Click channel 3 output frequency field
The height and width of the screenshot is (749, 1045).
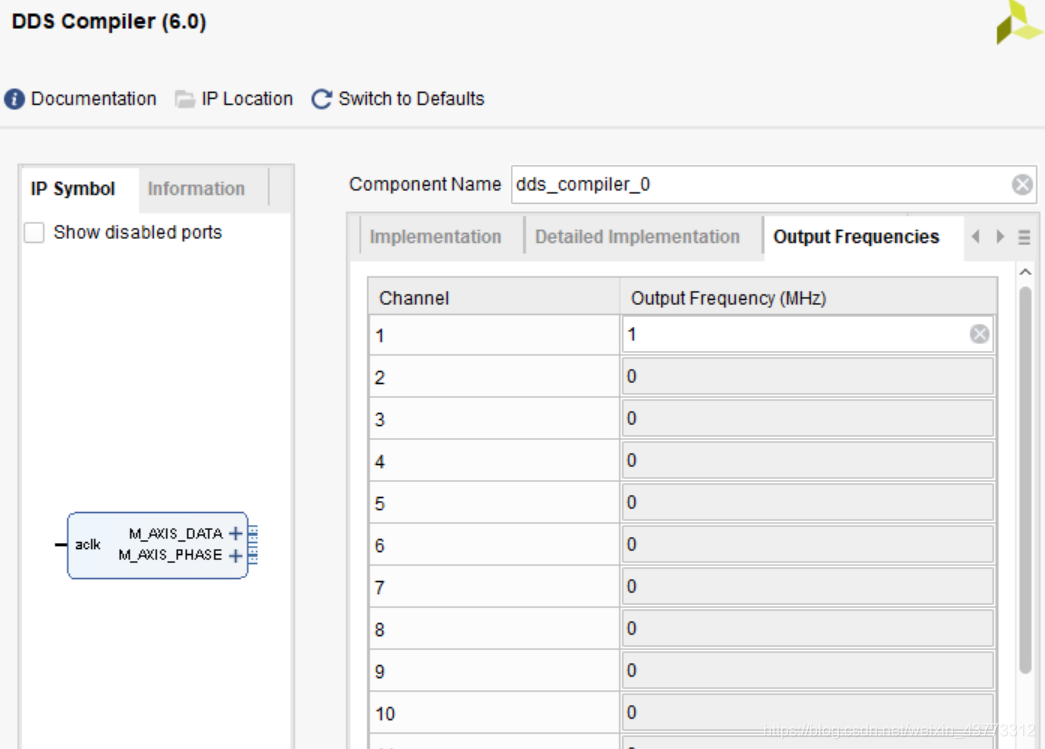coord(808,418)
